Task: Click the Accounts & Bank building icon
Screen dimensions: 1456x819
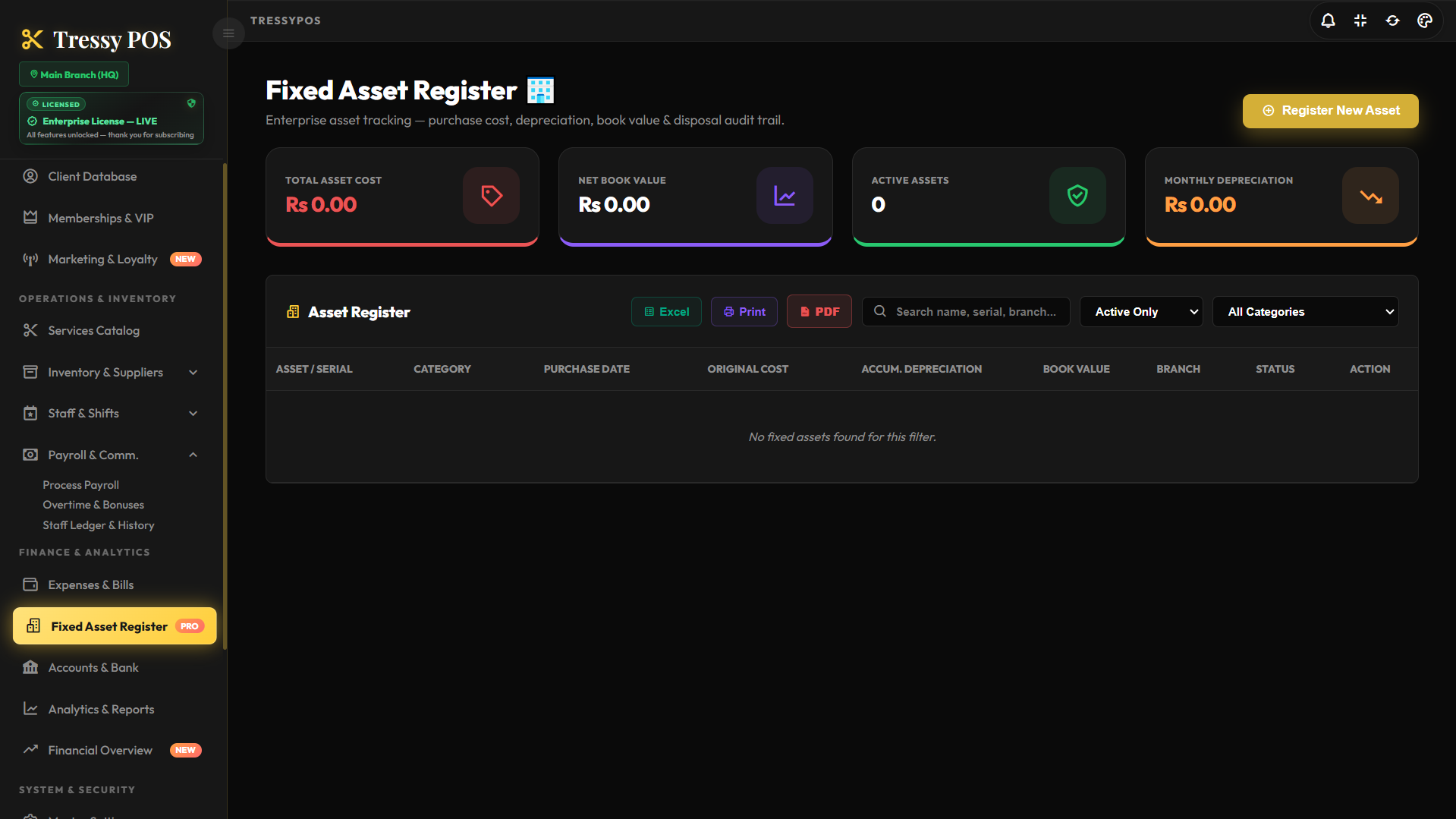Action: click(30, 667)
